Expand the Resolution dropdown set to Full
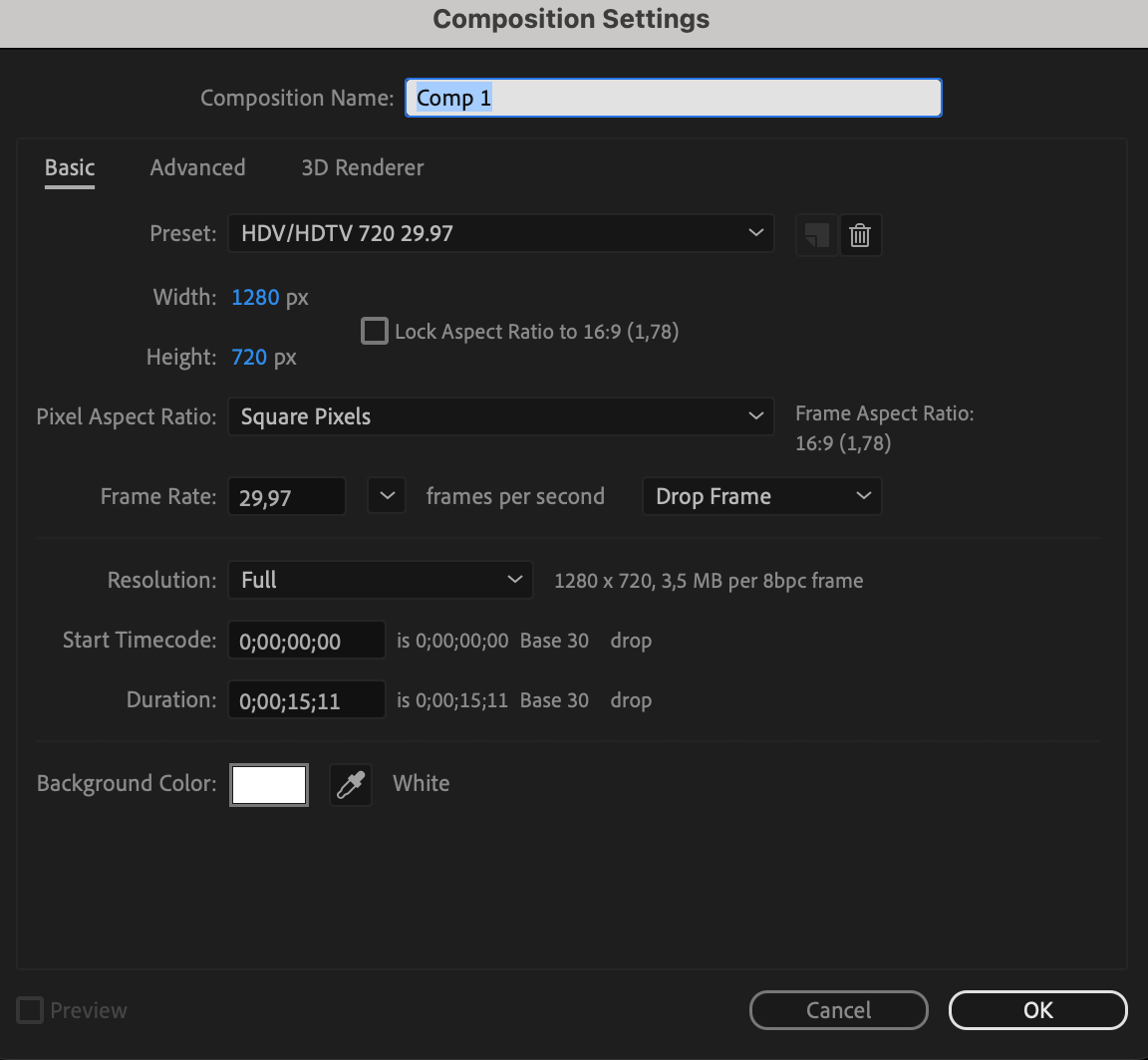 pyautogui.click(x=380, y=580)
